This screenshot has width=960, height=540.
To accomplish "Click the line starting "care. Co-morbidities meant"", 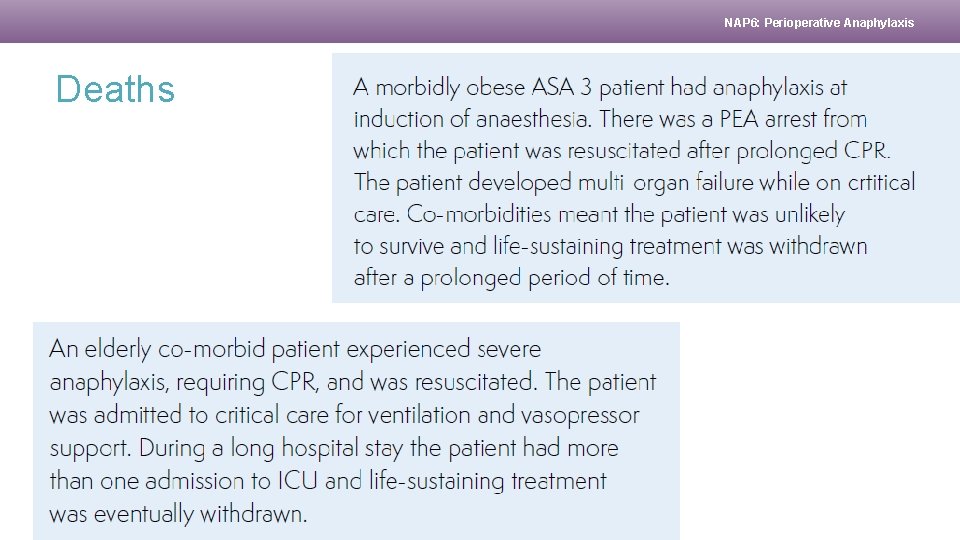I will (x=599, y=215).
